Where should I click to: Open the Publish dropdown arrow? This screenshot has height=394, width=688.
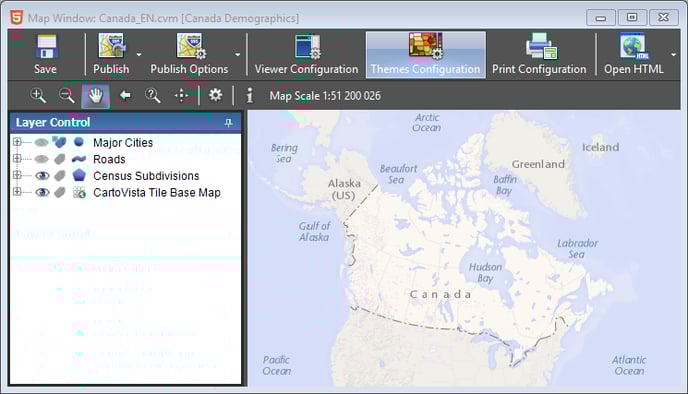click(x=139, y=55)
